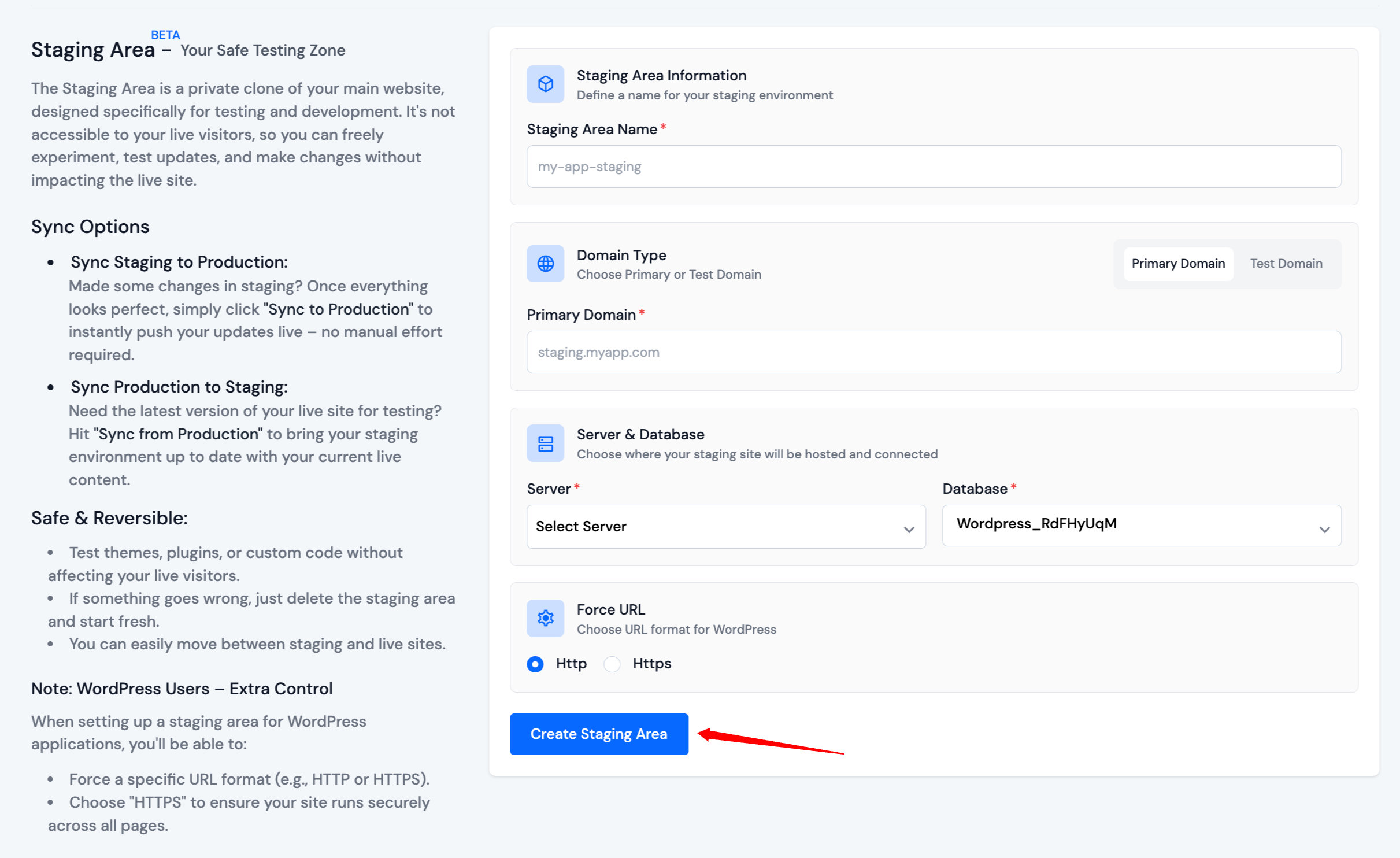Open the Wordpress_RdFHyUqM database dropdown

pyautogui.click(x=1141, y=525)
